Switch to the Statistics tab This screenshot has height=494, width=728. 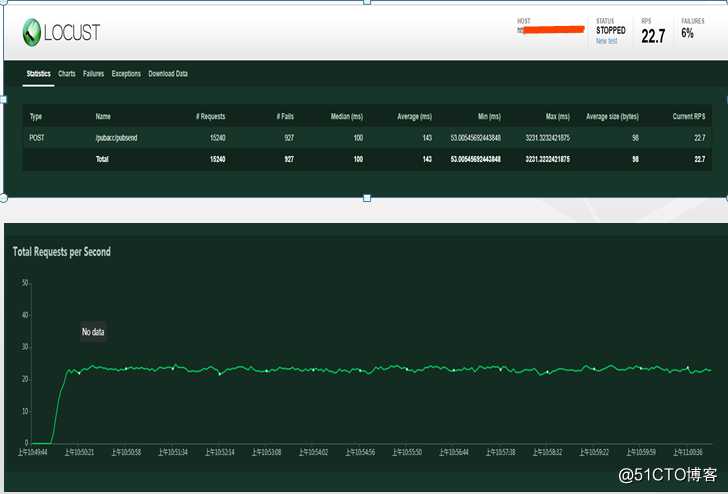tap(39, 74)
